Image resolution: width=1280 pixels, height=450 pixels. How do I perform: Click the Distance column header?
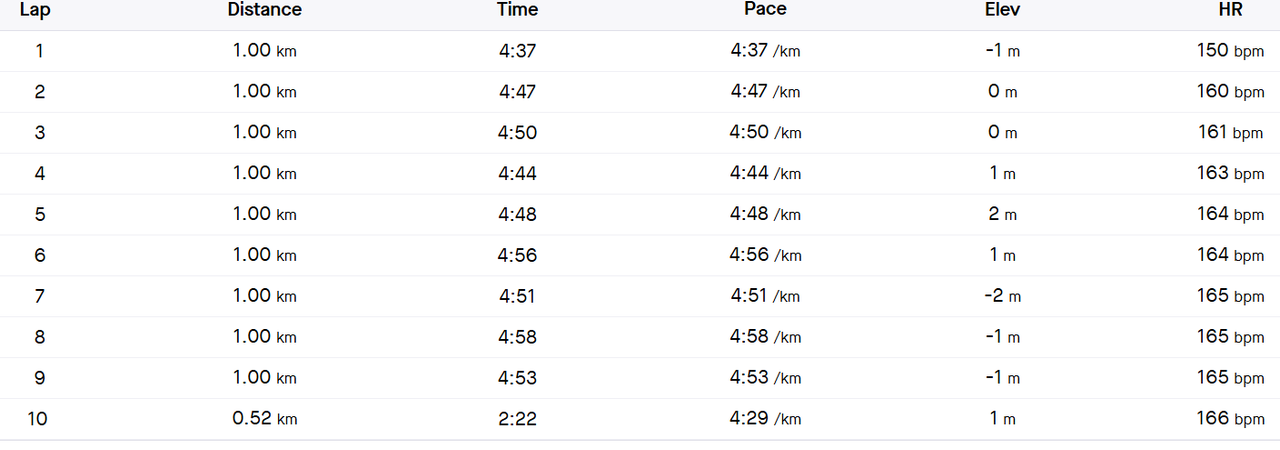[x=264, y=9]
